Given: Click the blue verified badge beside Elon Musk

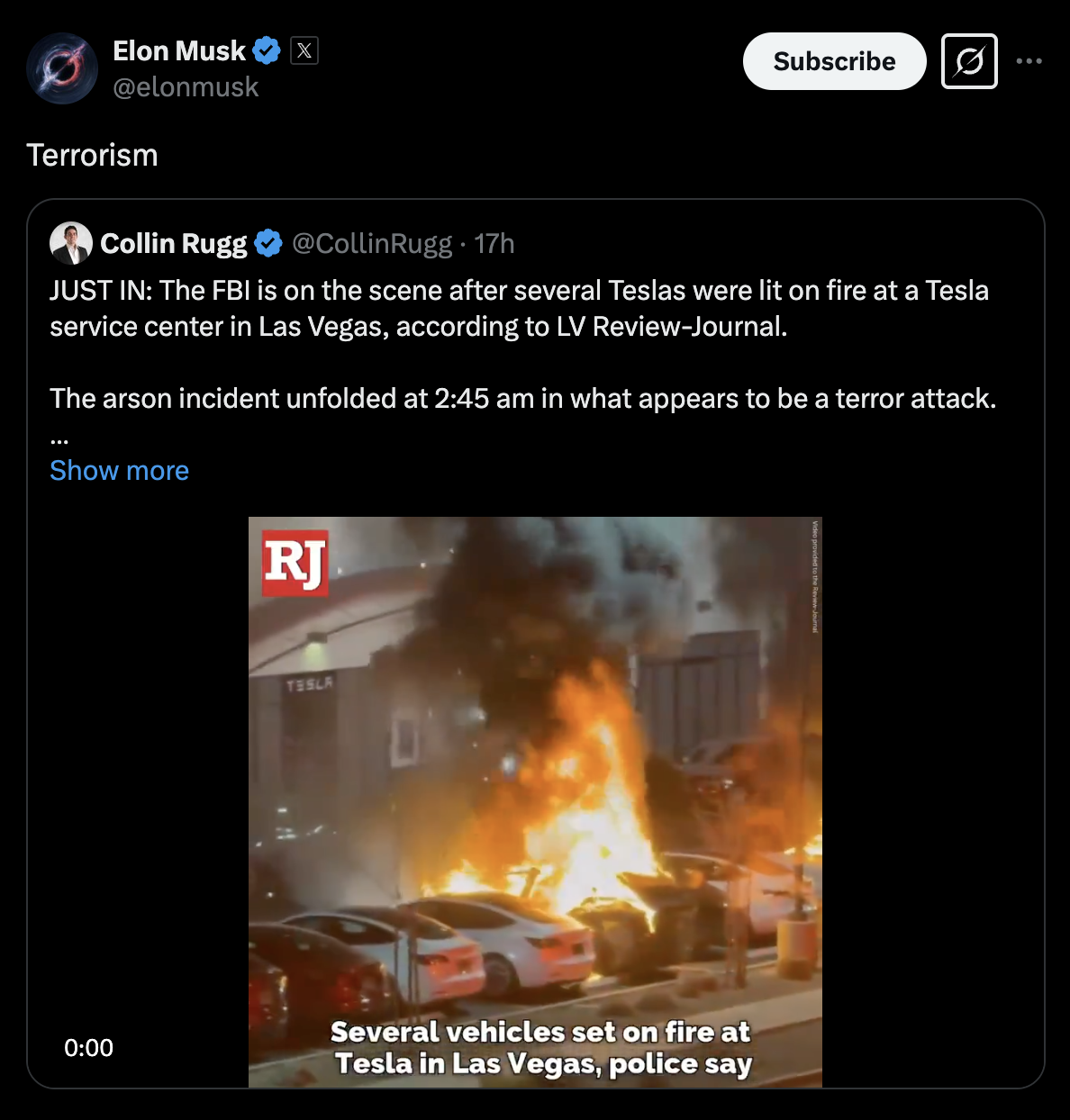Looking at the screenshot, I should point(266,50).
